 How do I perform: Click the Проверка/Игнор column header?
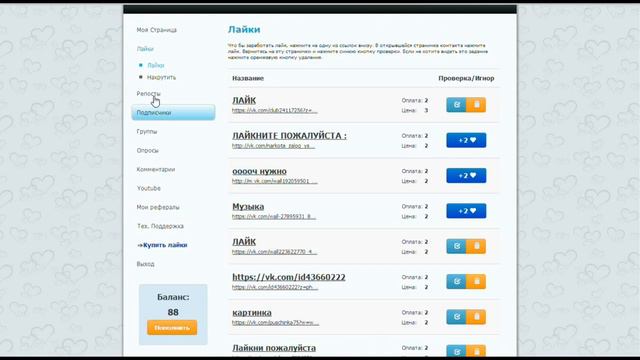(466, 78)
